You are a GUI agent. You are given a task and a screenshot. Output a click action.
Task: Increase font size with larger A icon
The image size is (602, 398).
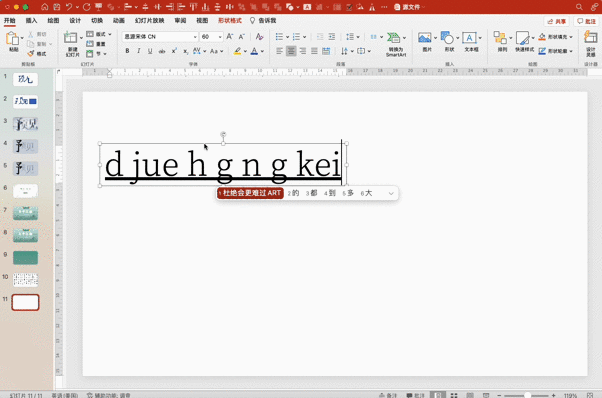[230, 36]
